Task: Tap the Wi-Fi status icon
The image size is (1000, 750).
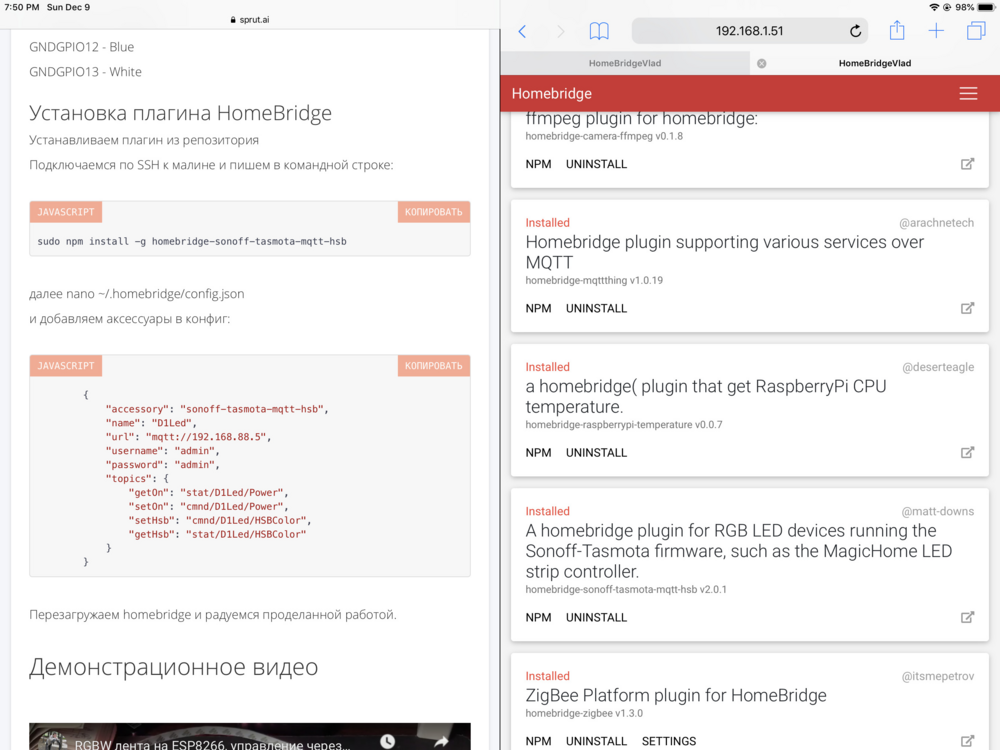Action: point(934,7)
